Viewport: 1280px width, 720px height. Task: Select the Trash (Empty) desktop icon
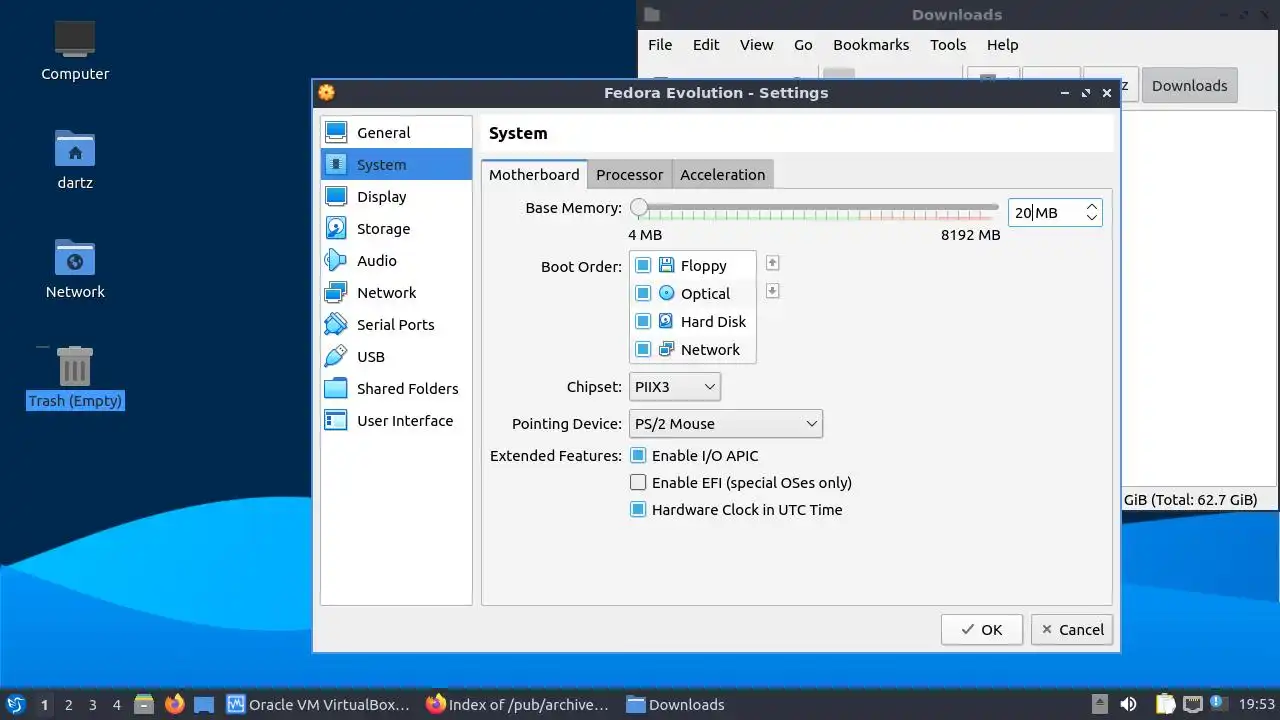point(75,378)
